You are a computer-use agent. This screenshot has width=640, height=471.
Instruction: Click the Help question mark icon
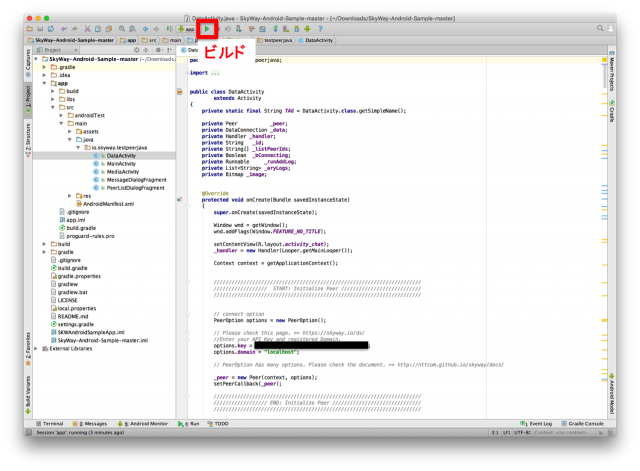pos(320,29)
